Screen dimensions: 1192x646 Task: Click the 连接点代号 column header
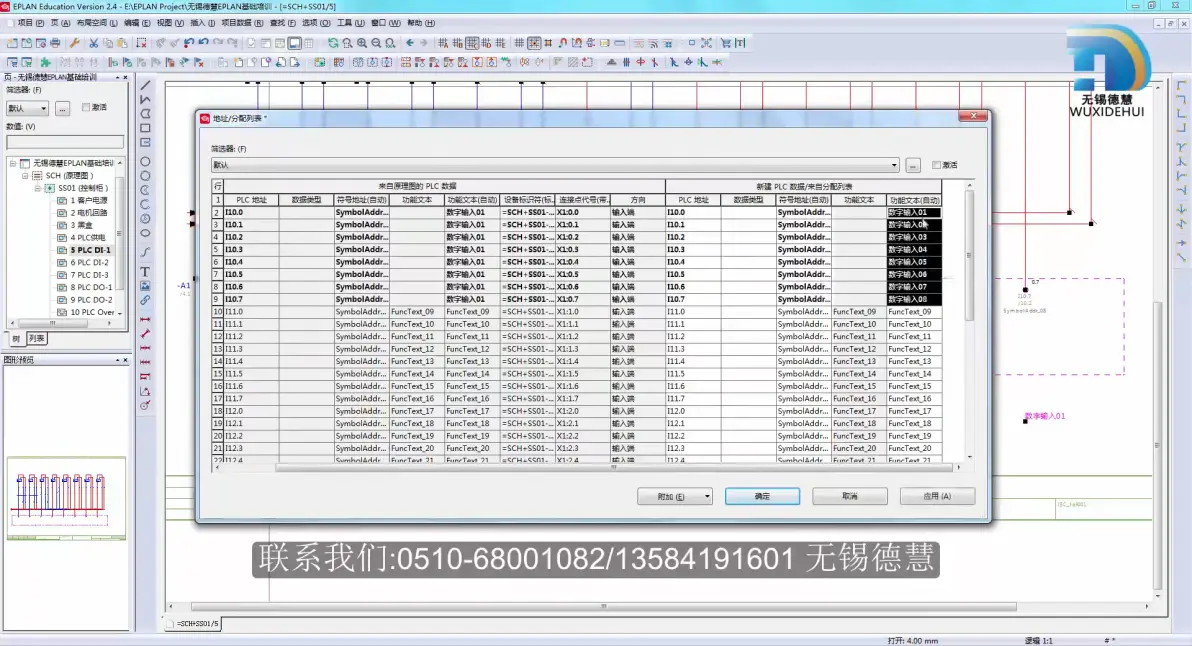[582, 200]
